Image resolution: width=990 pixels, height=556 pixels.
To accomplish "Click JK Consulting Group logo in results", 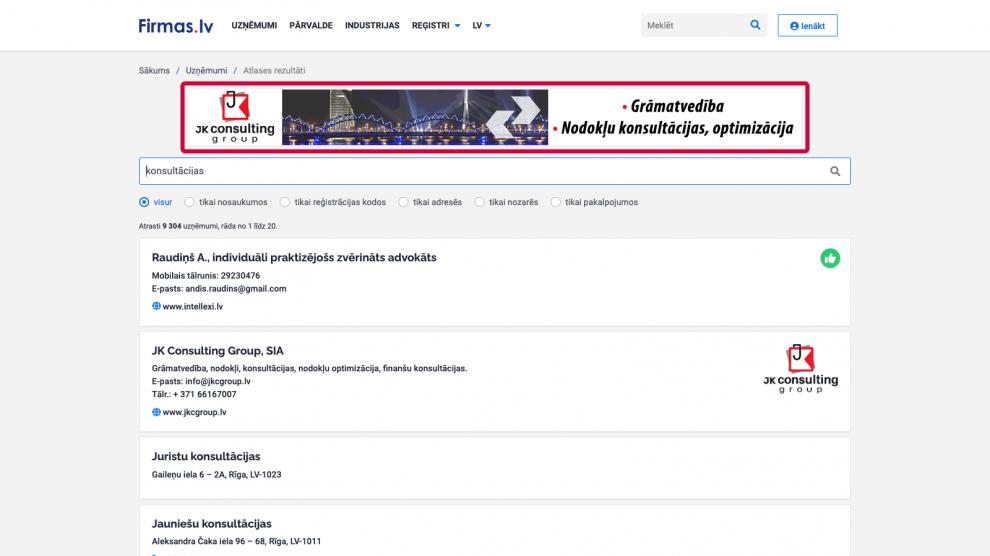I will (800, 369).
